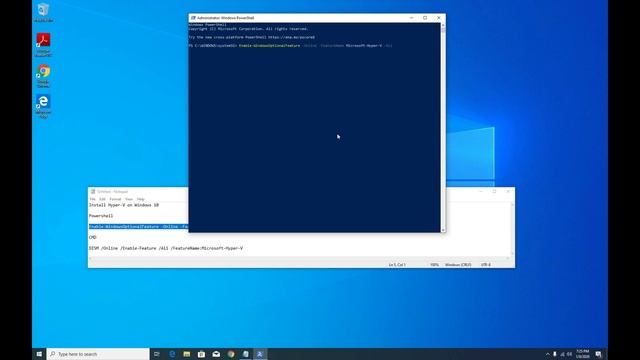Click 'Ln 5, Col 1' in Notepad status bar
This screenshot has height=360, width=640.
(397, 265)
